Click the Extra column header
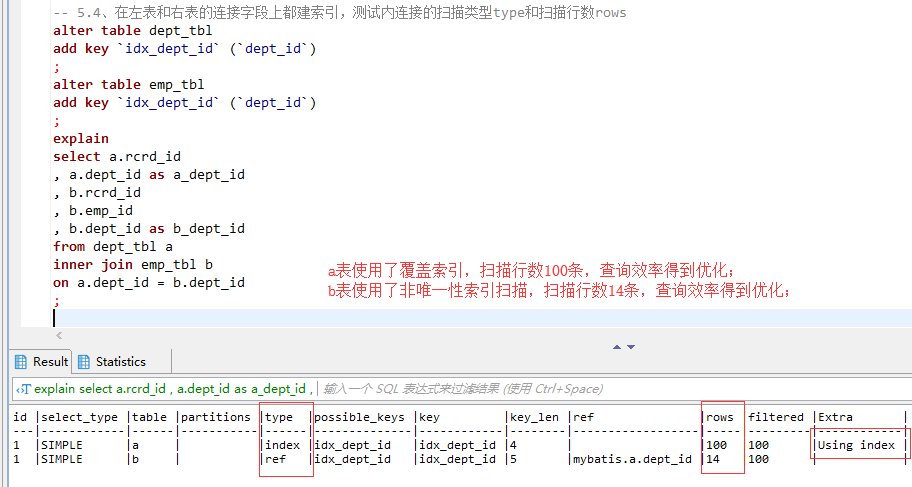This screenshot has width=912, height=487. pyautogui.click(x=835, y=417)
